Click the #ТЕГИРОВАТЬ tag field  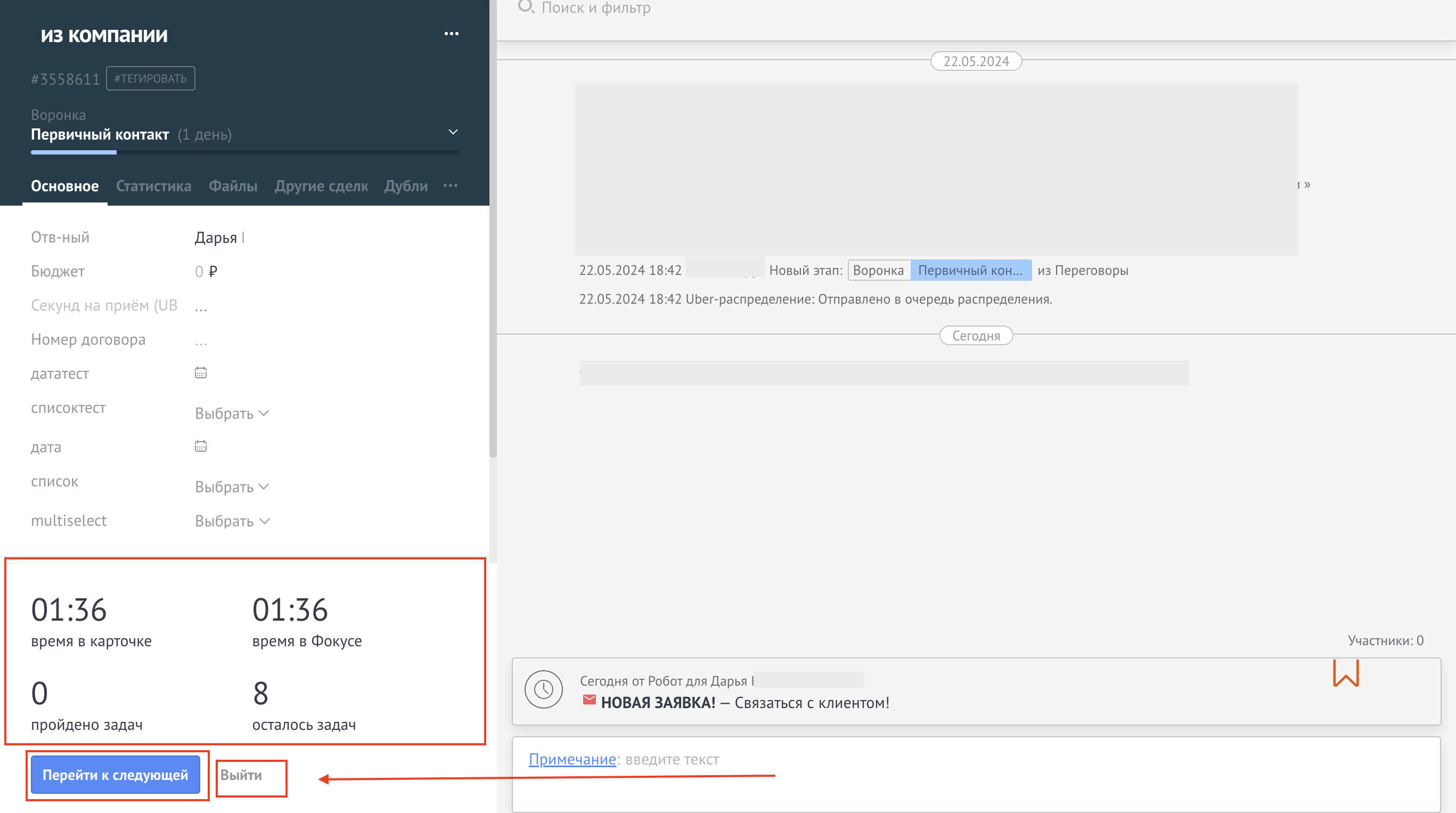(150, 79)
